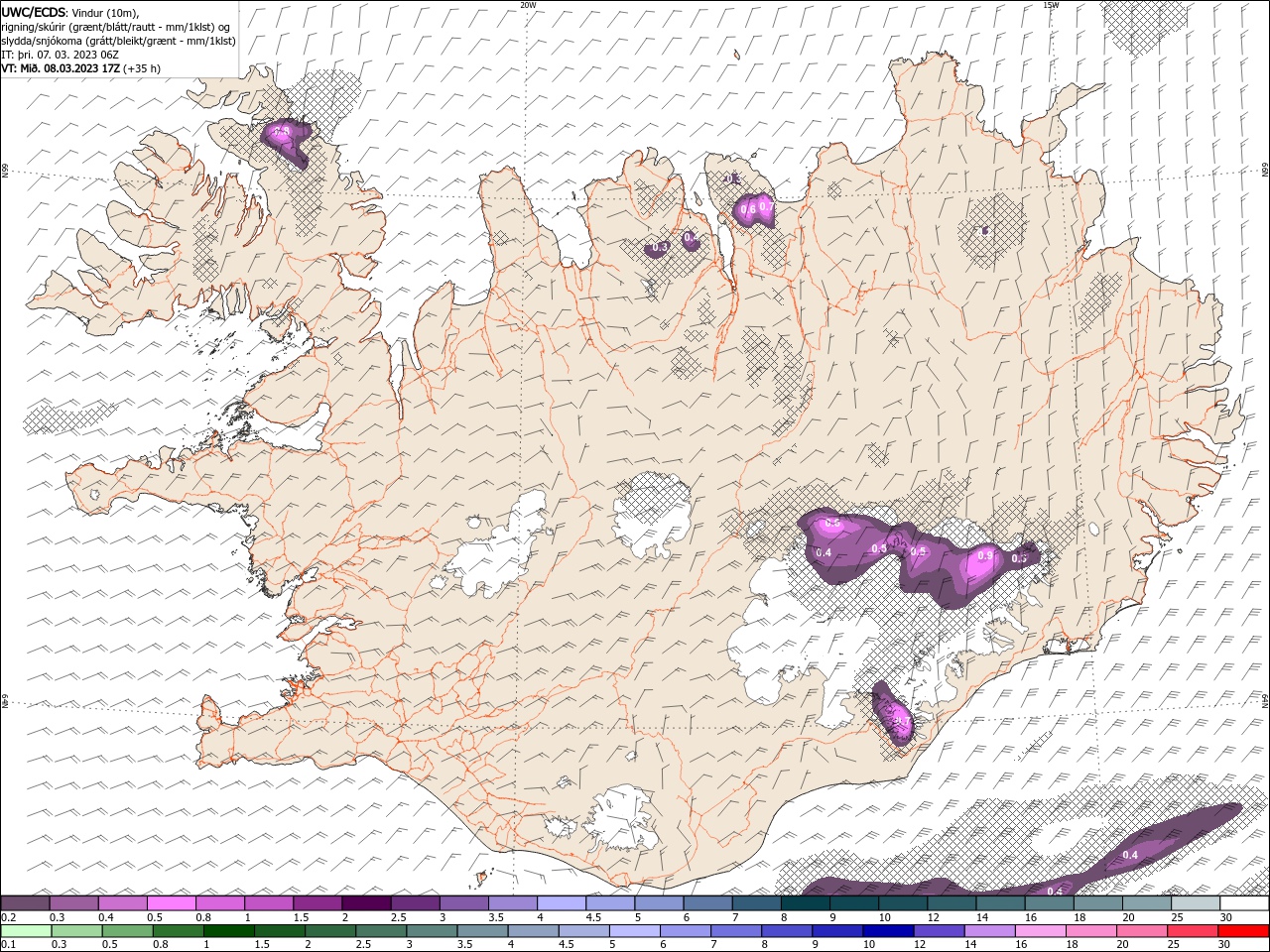Image resolution: width=1270 pixels, height=952 pixels.
Task: Click the 0.3 snowfall value in north Iceland
Action: (661, 247)
